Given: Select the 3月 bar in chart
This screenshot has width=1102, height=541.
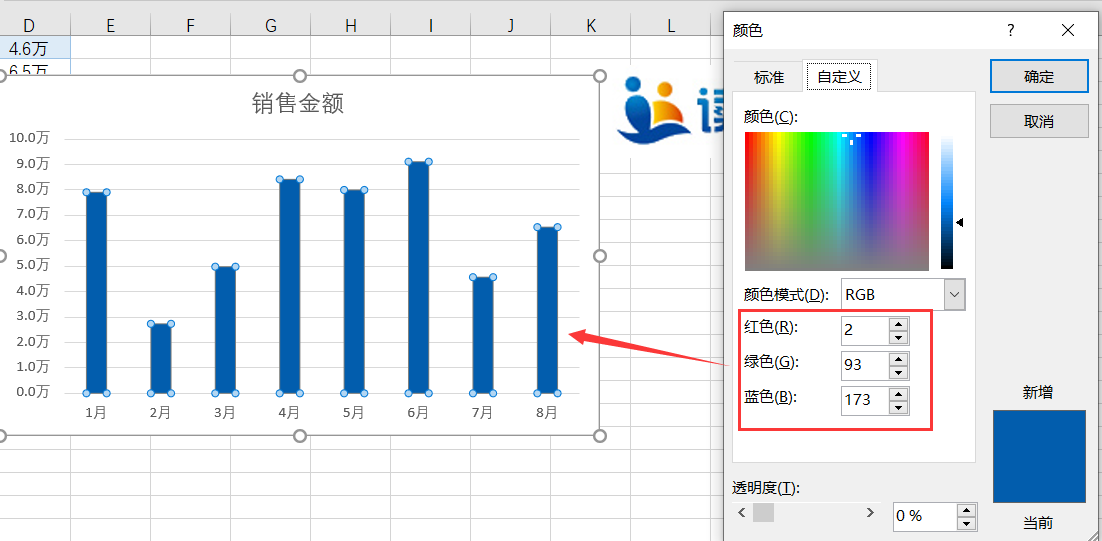Looking at the screenshot, I should (x=225, y=330).
